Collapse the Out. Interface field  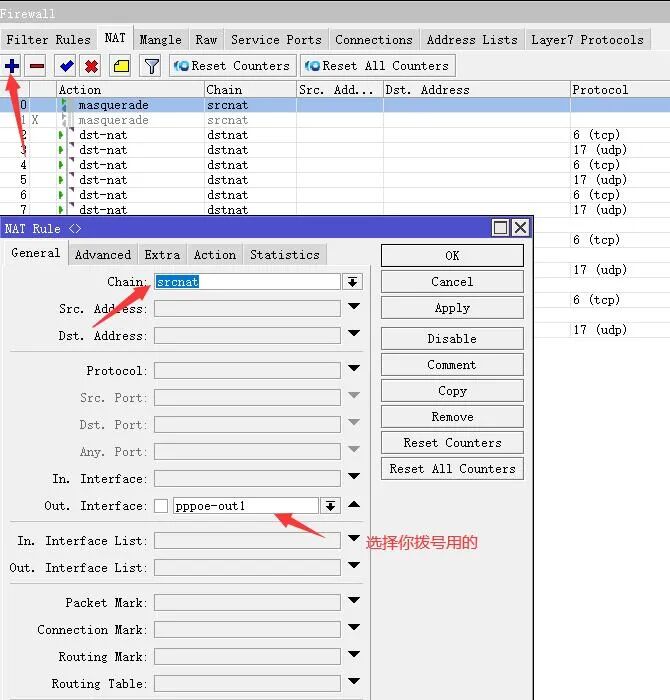354,504
